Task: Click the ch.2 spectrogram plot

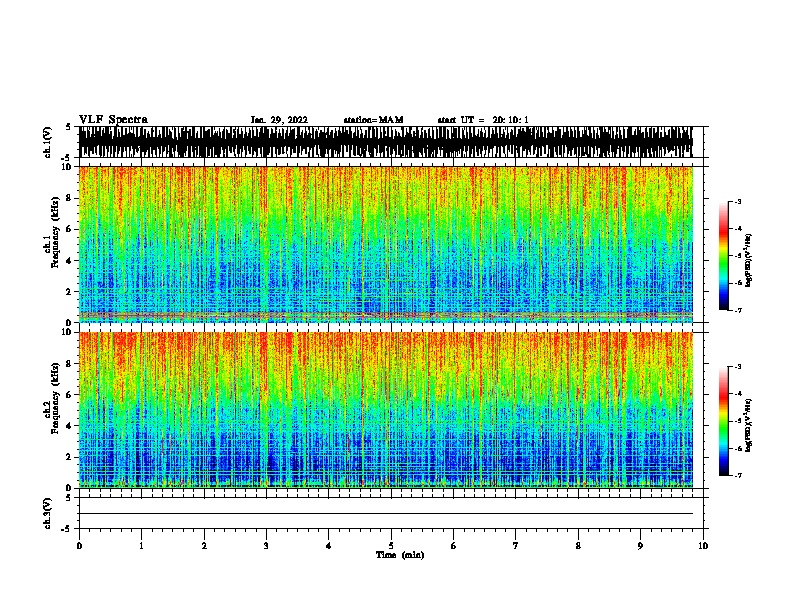Action: point(386,410)
